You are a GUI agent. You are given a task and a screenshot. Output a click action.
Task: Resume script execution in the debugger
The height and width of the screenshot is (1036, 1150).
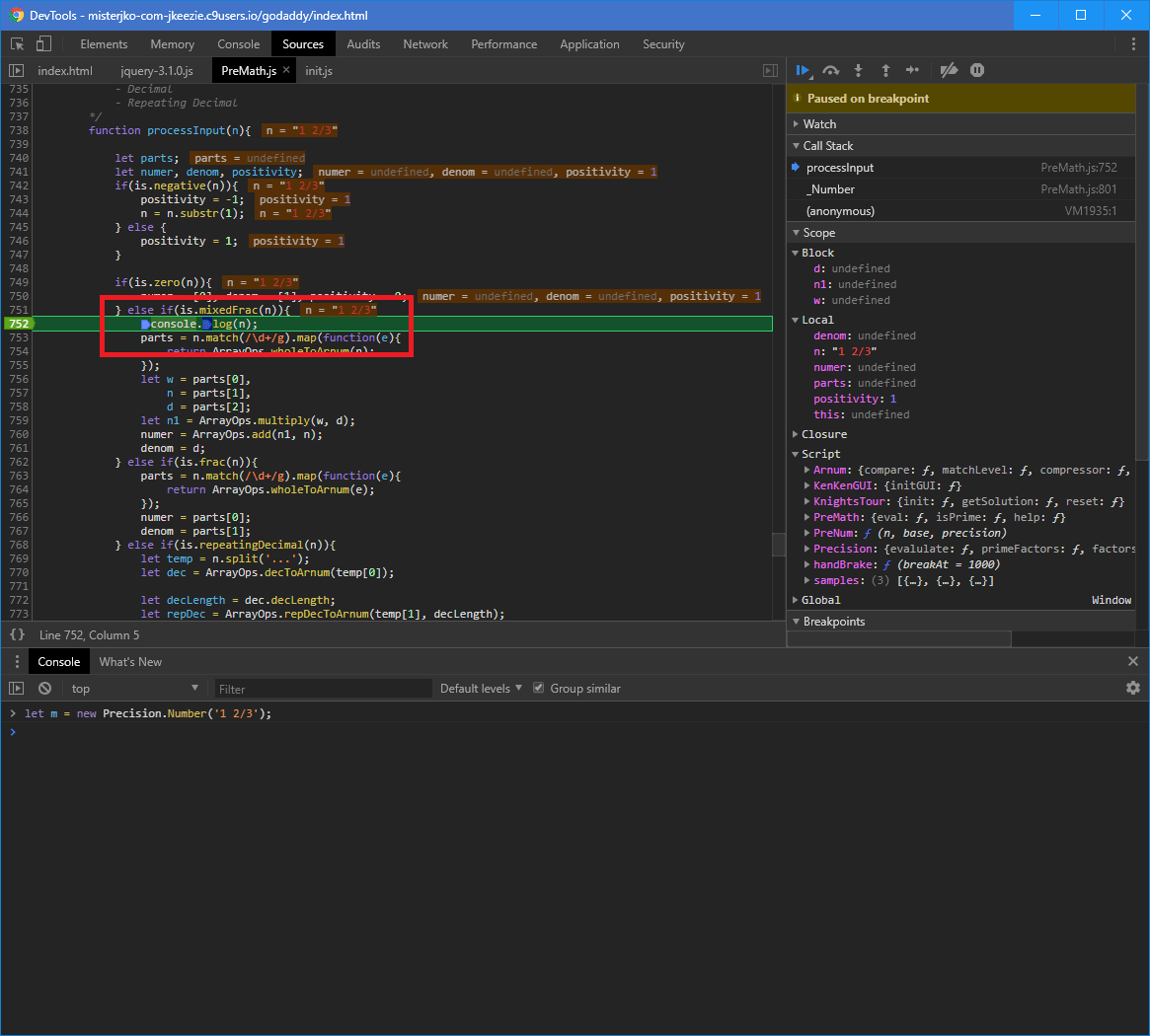(803, 70)
